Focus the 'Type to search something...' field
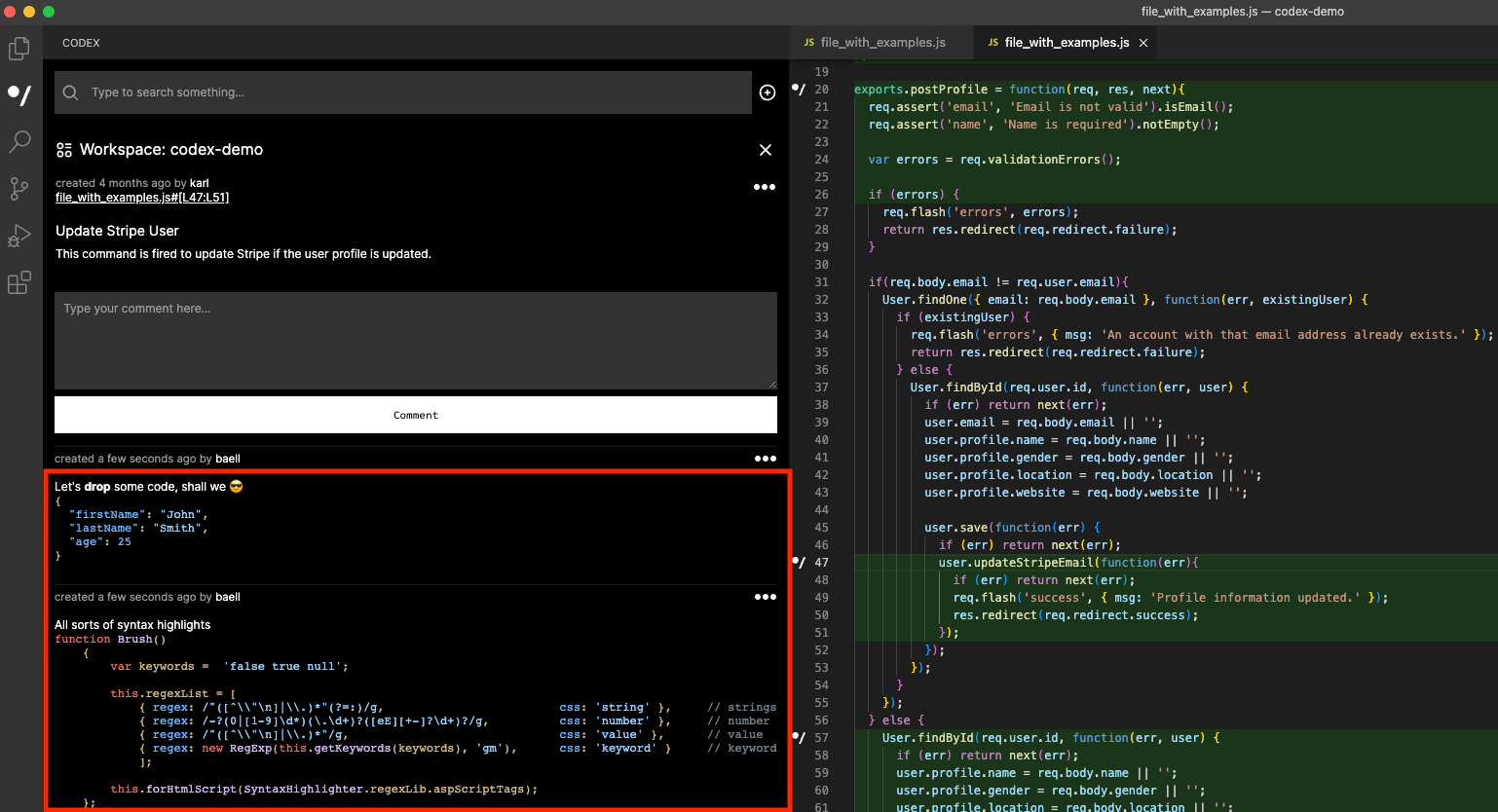Image resolution: width=1498 pixels, height=812 pixels. click(403, 92)
